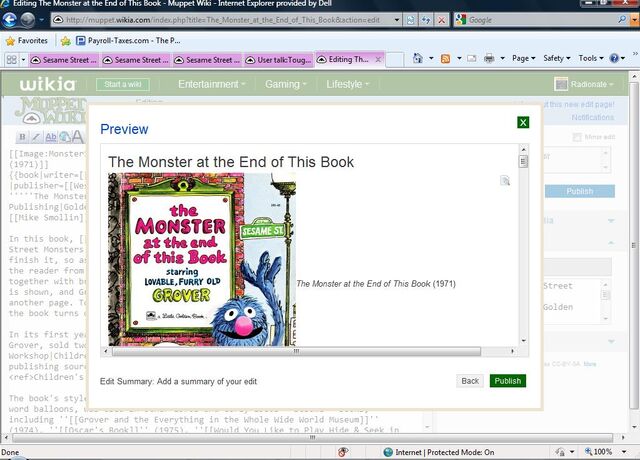Click the magnify icon beside the image

[x=505, y=180]
